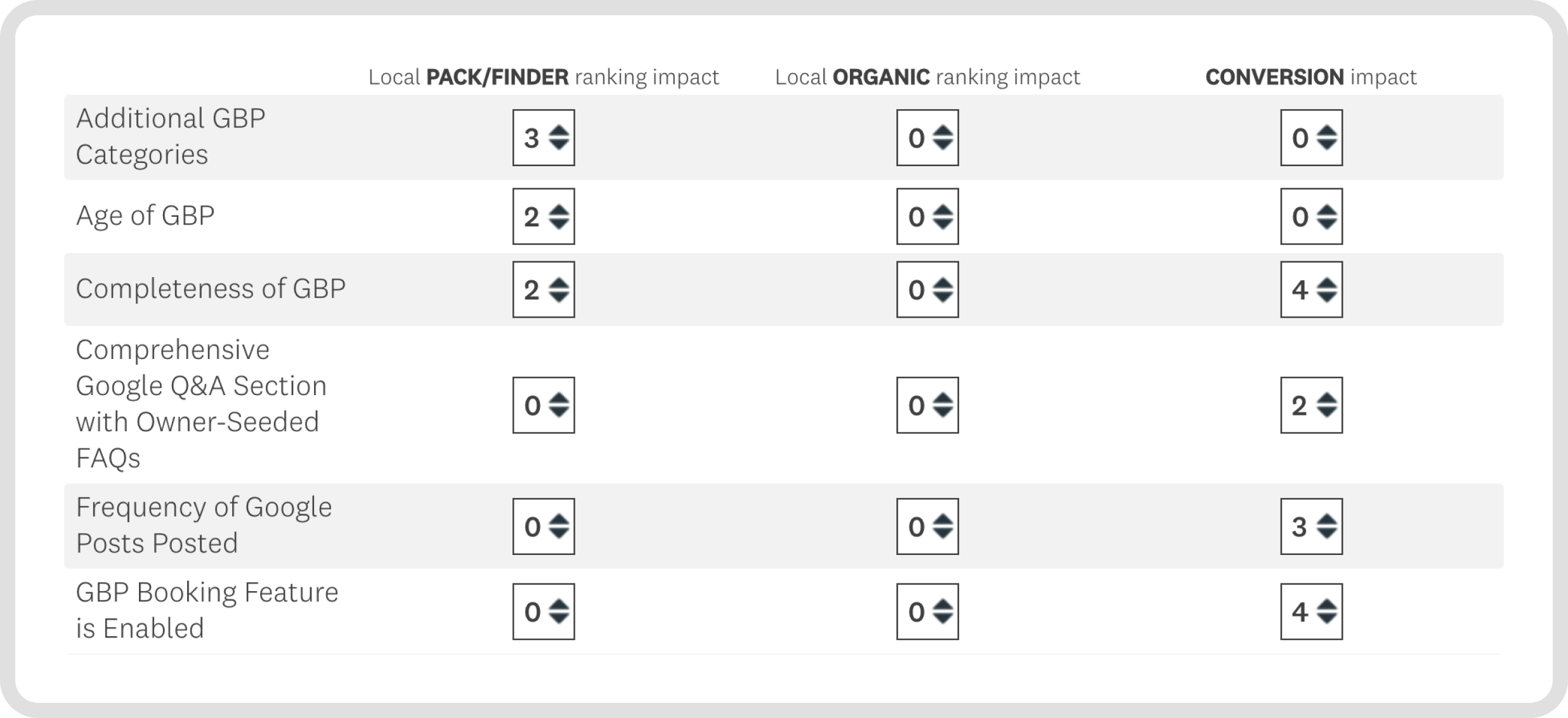
Task: Open the ORGANIC dropdown for Additional GBP Categories
Action: (927, 138)
